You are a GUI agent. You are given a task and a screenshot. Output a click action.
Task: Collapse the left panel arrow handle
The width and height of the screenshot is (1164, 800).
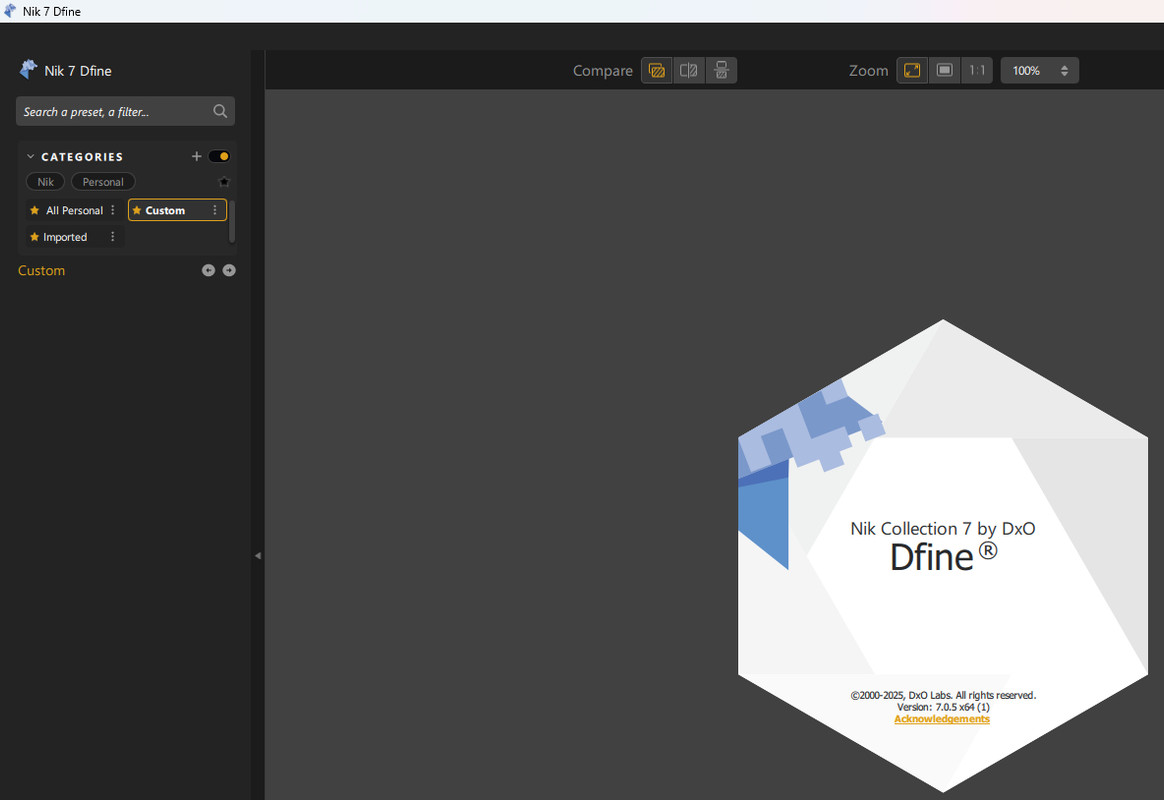[x=258, y=555]
